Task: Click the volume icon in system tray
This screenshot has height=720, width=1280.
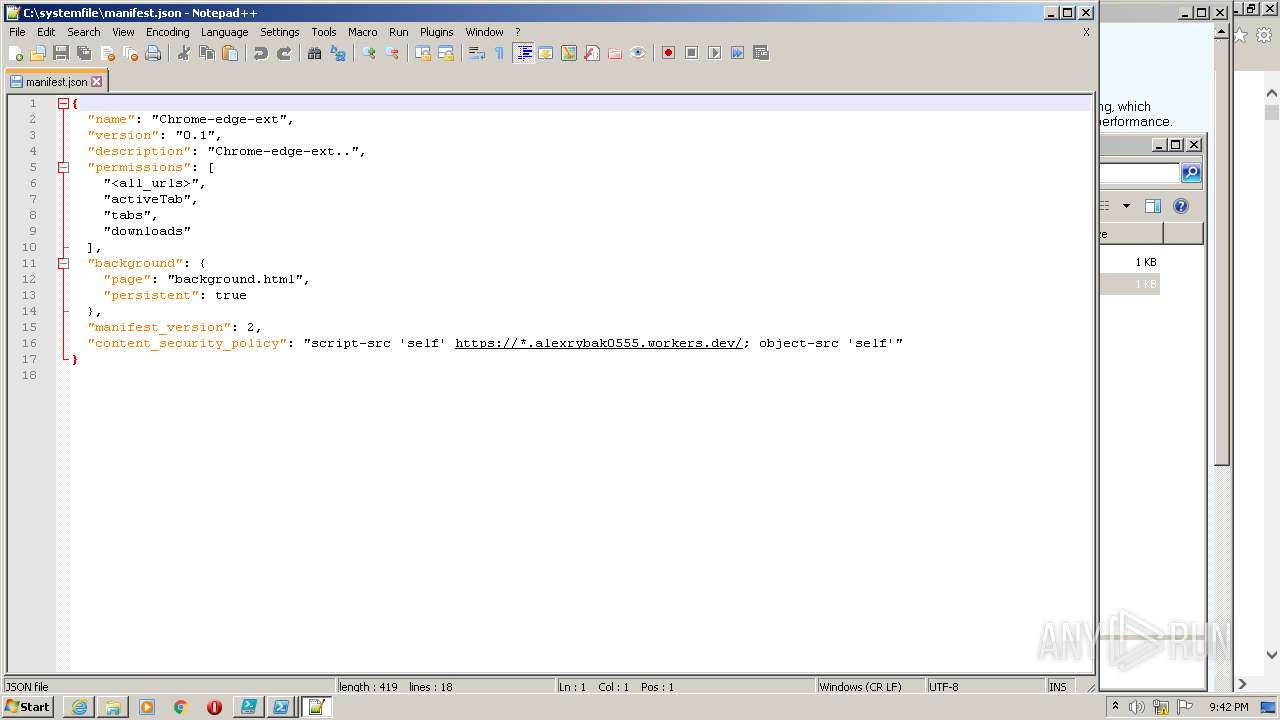Action: coord(1137,707)
